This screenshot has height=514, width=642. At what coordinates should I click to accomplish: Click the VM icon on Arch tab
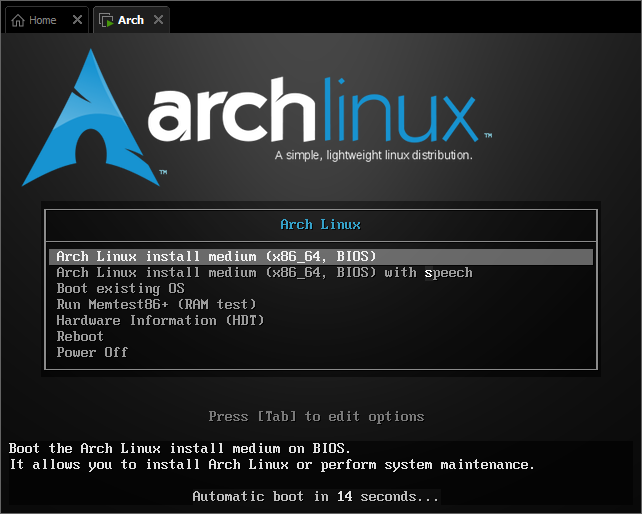(106, 20)
